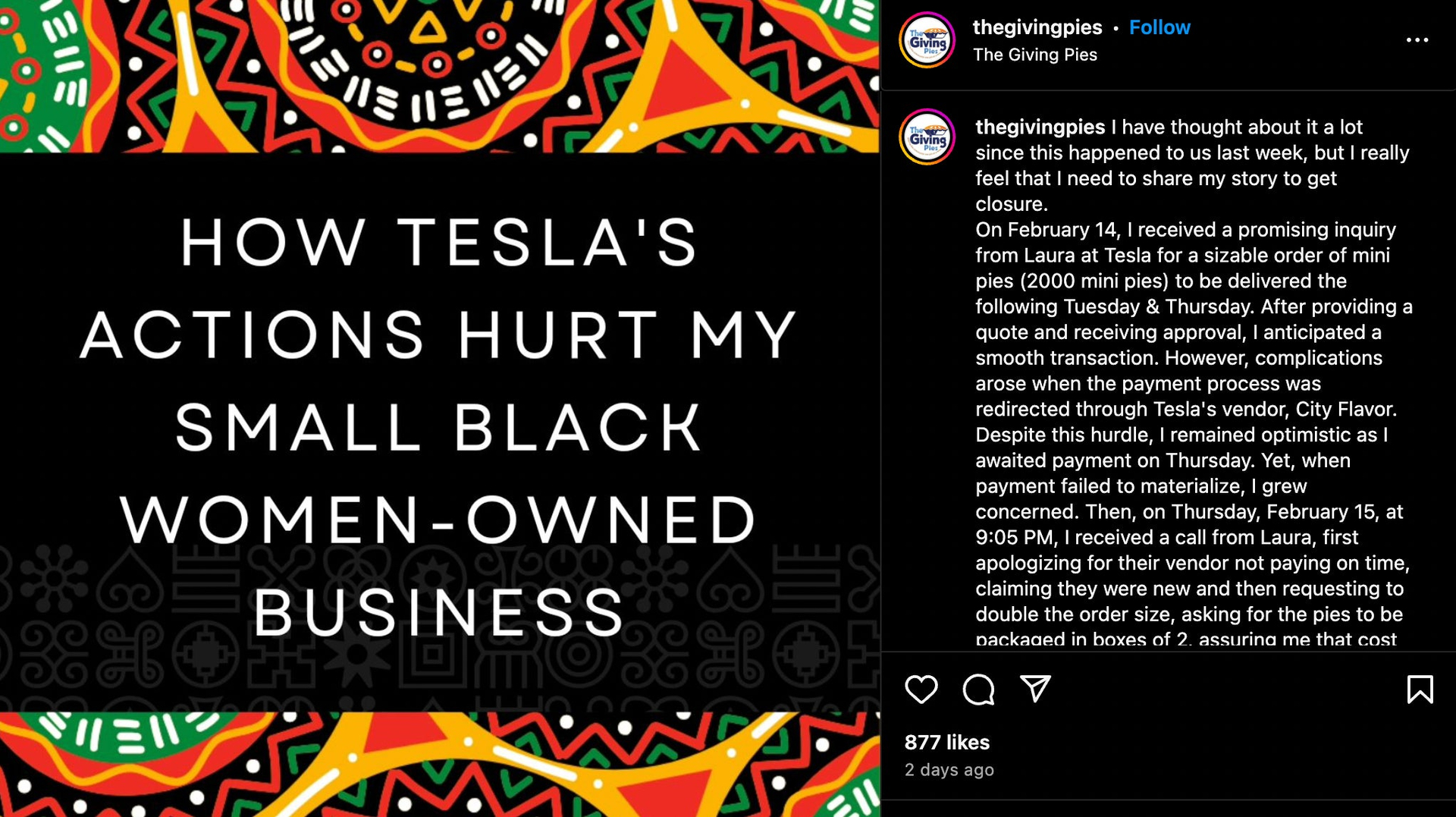Screen dimensions: 1456x817
Task: Like the post with the heart icon
Action: [x=921, y=689]
